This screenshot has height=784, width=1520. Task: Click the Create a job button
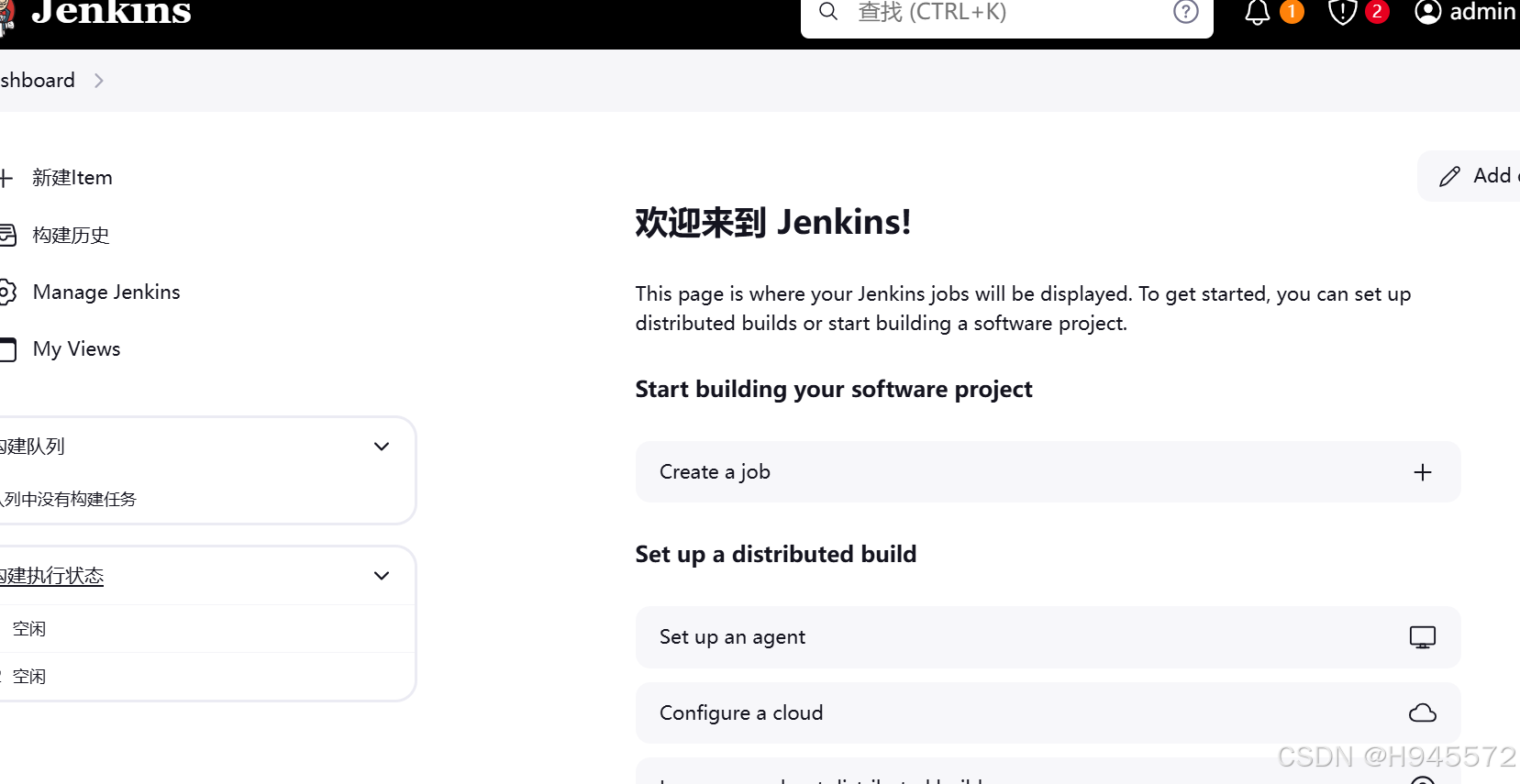(1048, 472)
